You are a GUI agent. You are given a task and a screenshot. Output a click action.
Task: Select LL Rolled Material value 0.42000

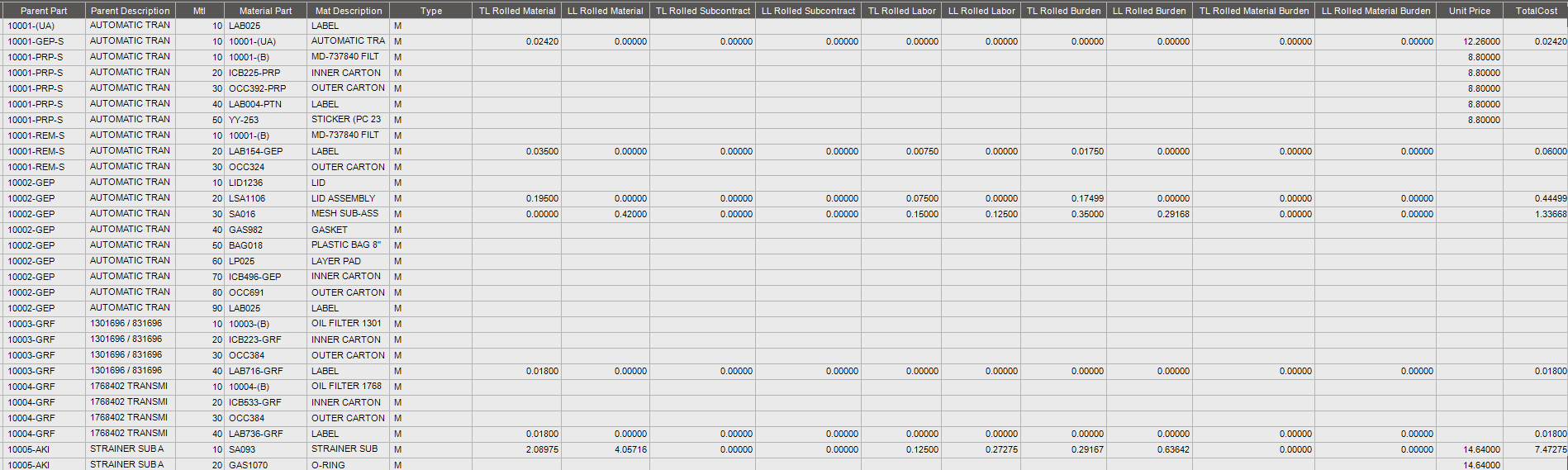click(606, 214)
